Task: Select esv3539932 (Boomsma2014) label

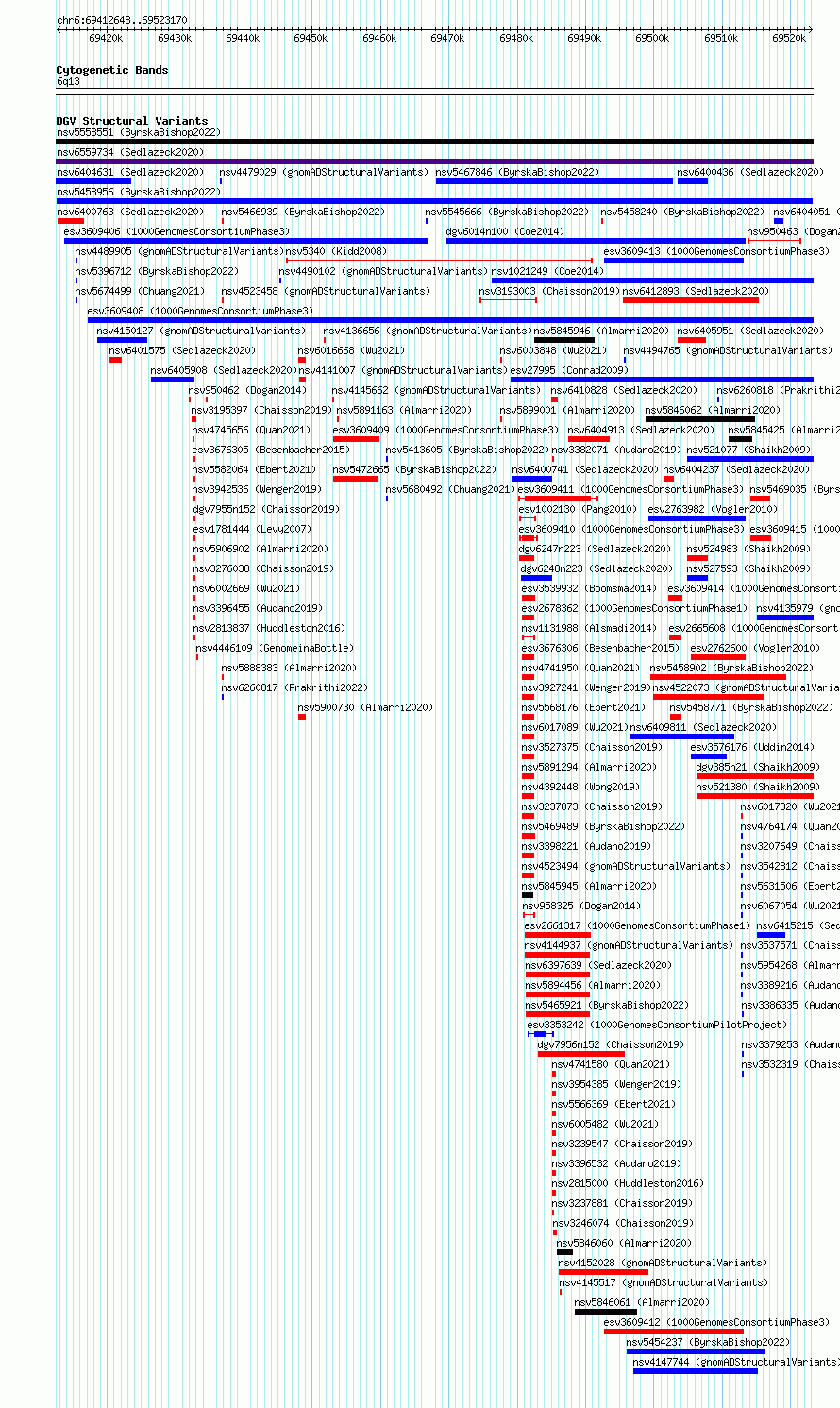Action: [x=589, y=589]
